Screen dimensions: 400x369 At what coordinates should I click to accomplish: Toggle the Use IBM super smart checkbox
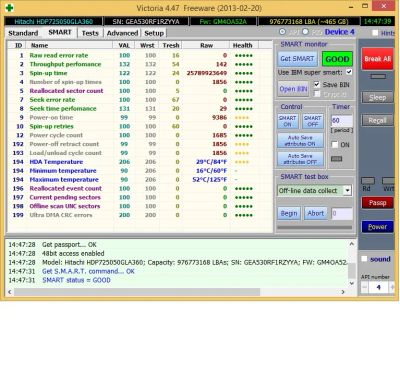(349, 72)
